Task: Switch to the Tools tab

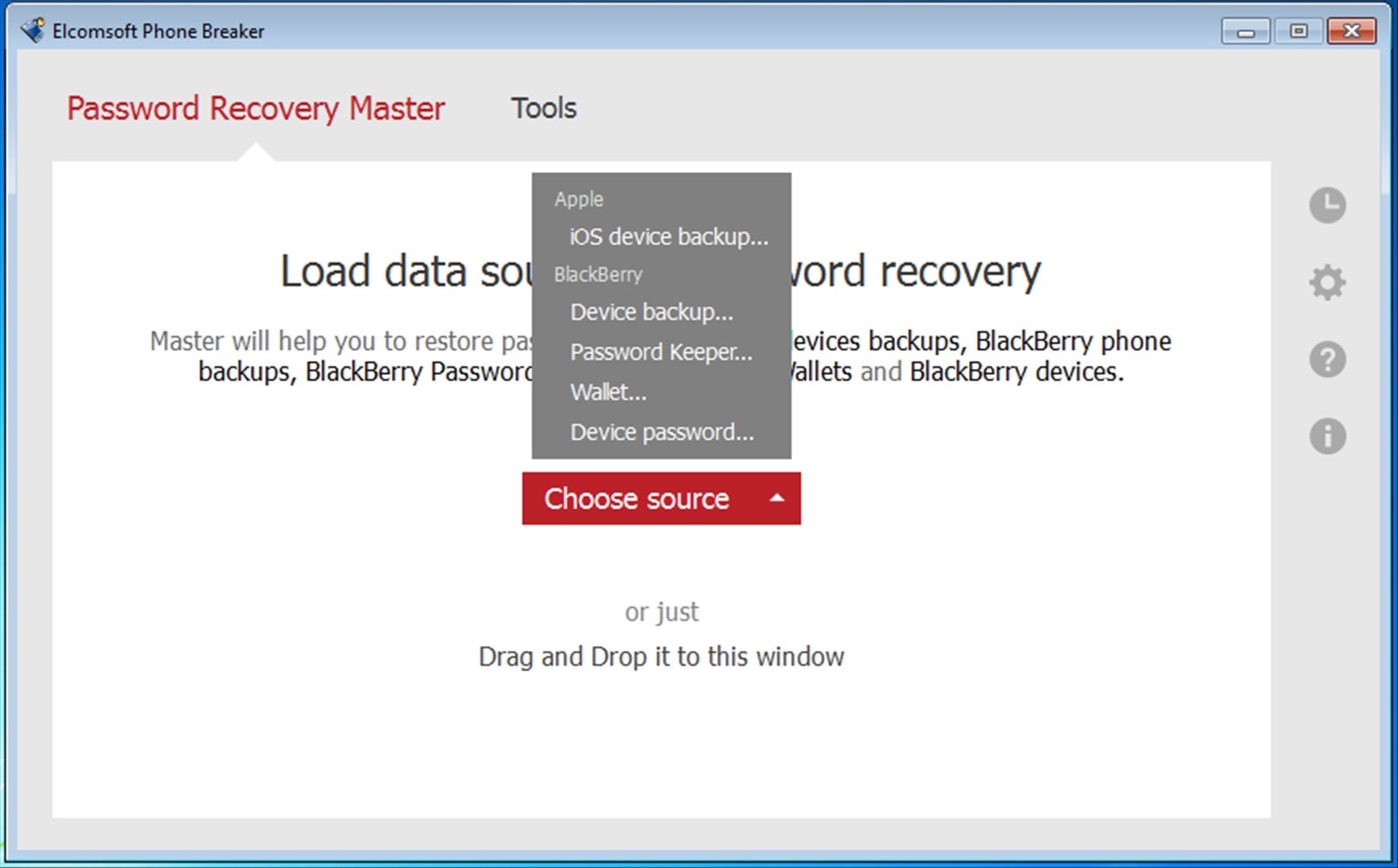Action: [544, 108]
